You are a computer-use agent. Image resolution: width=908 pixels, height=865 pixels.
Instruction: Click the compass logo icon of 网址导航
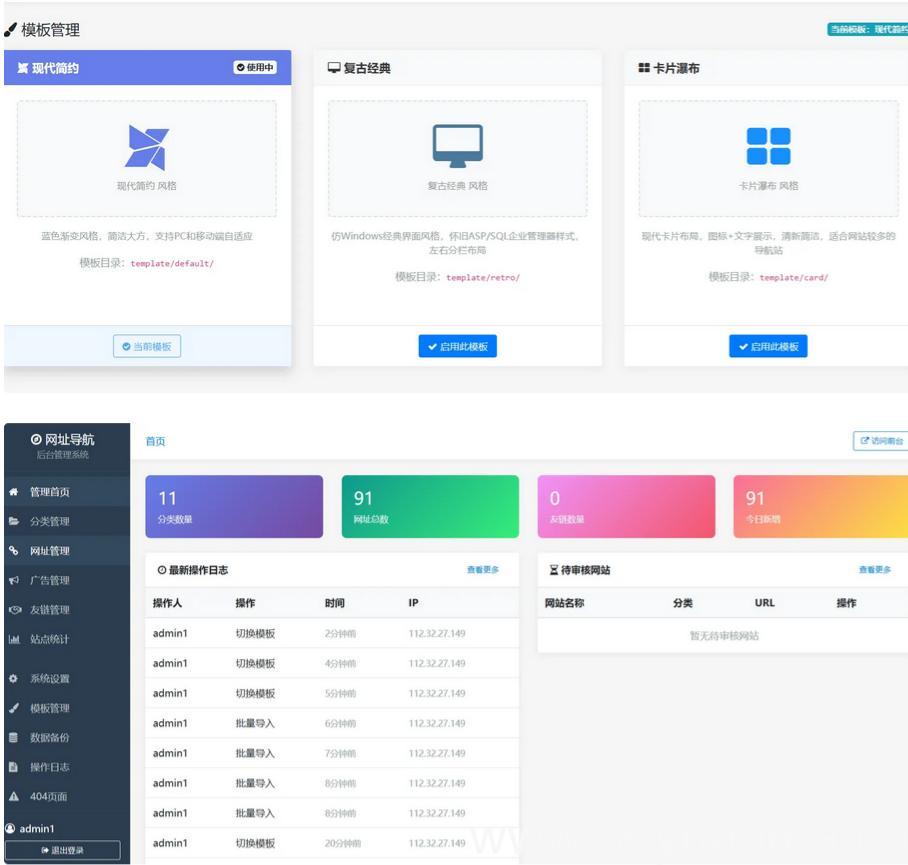coord(36,439)
